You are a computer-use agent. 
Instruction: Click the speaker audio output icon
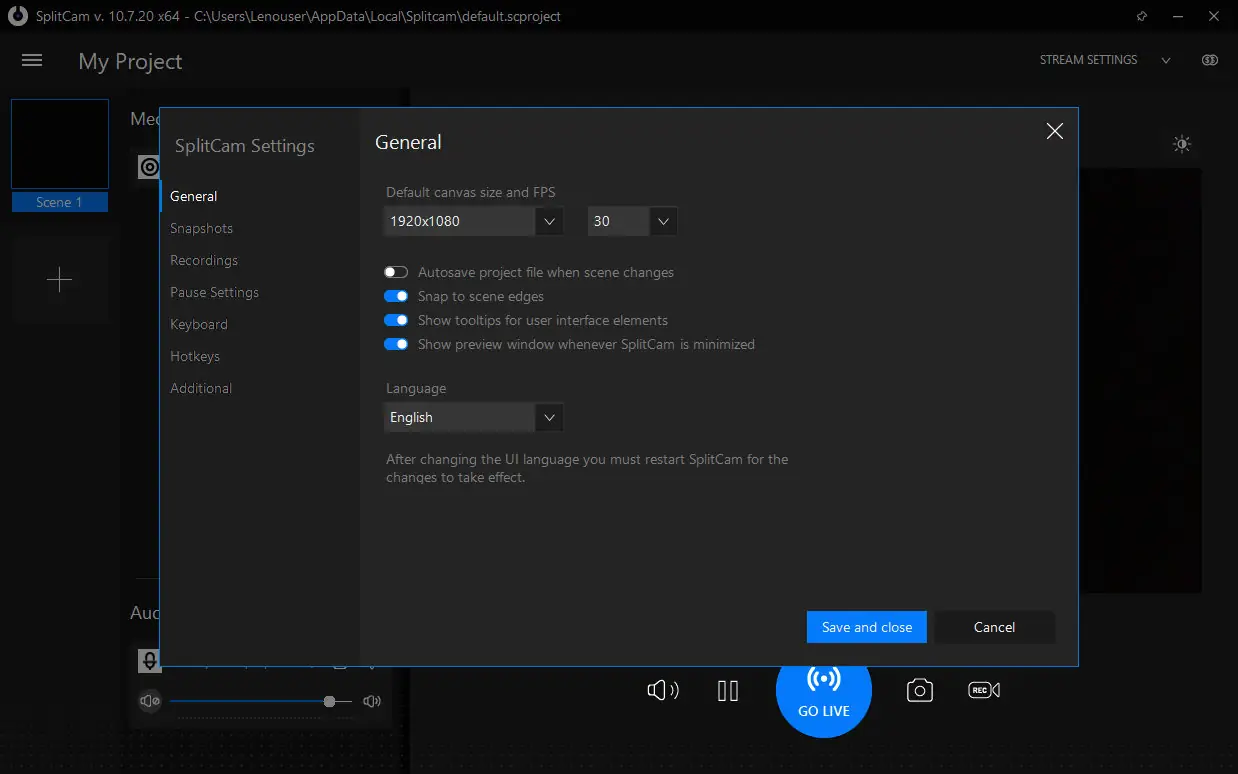click(x=663, y=690)
